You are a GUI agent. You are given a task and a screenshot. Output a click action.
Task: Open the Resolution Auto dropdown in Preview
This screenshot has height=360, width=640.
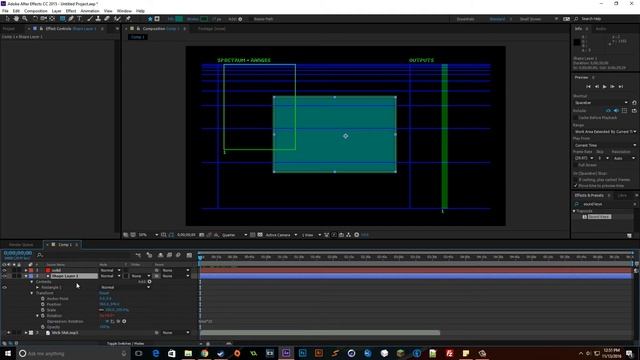click(x=624, y=158)
